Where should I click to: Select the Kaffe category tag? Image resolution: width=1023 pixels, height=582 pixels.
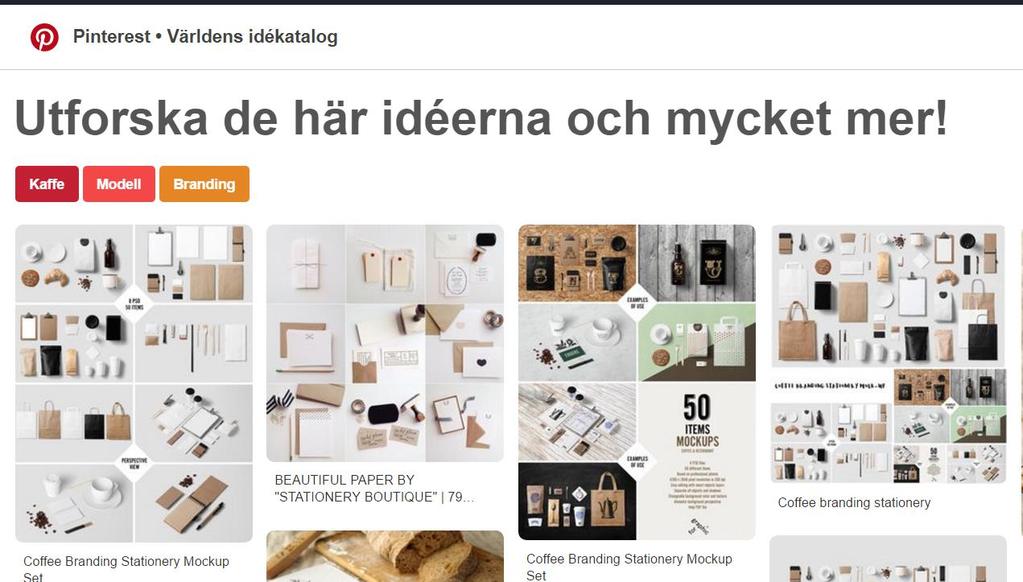(x=47, y=184)
